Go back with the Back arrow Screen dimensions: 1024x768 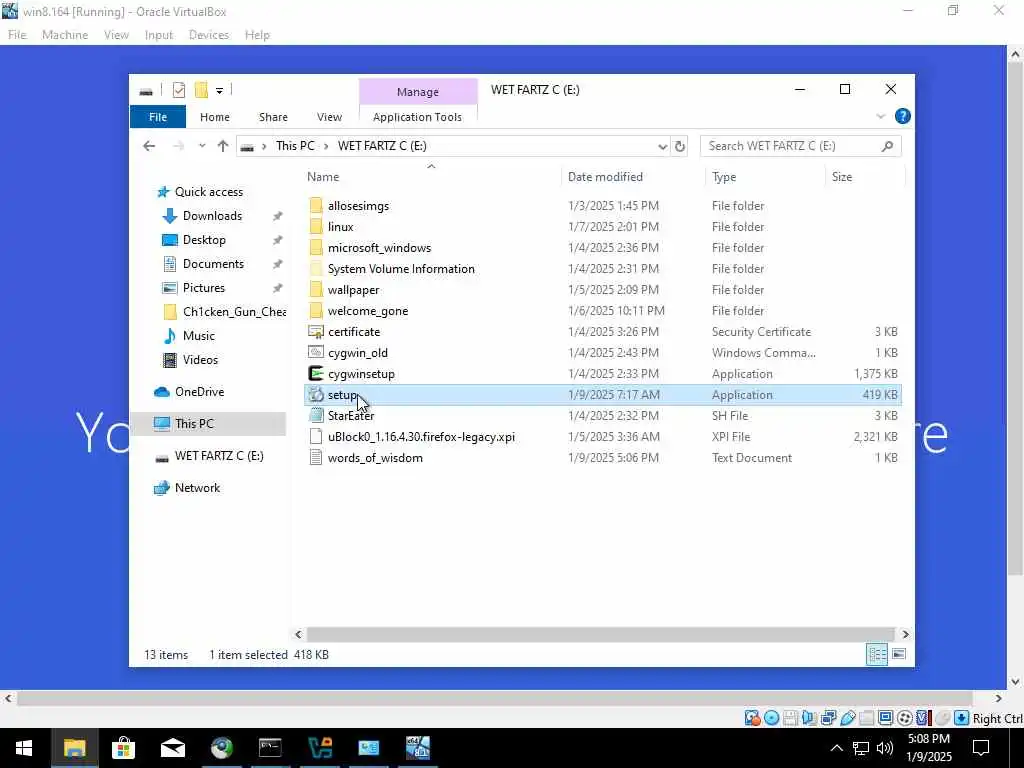149,146
